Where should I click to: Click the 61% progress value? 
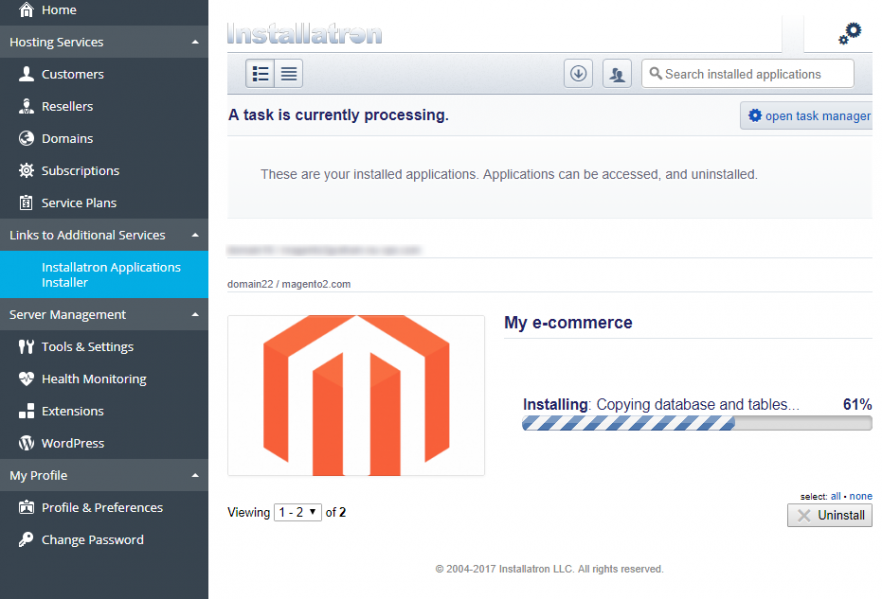coord(857,404)
